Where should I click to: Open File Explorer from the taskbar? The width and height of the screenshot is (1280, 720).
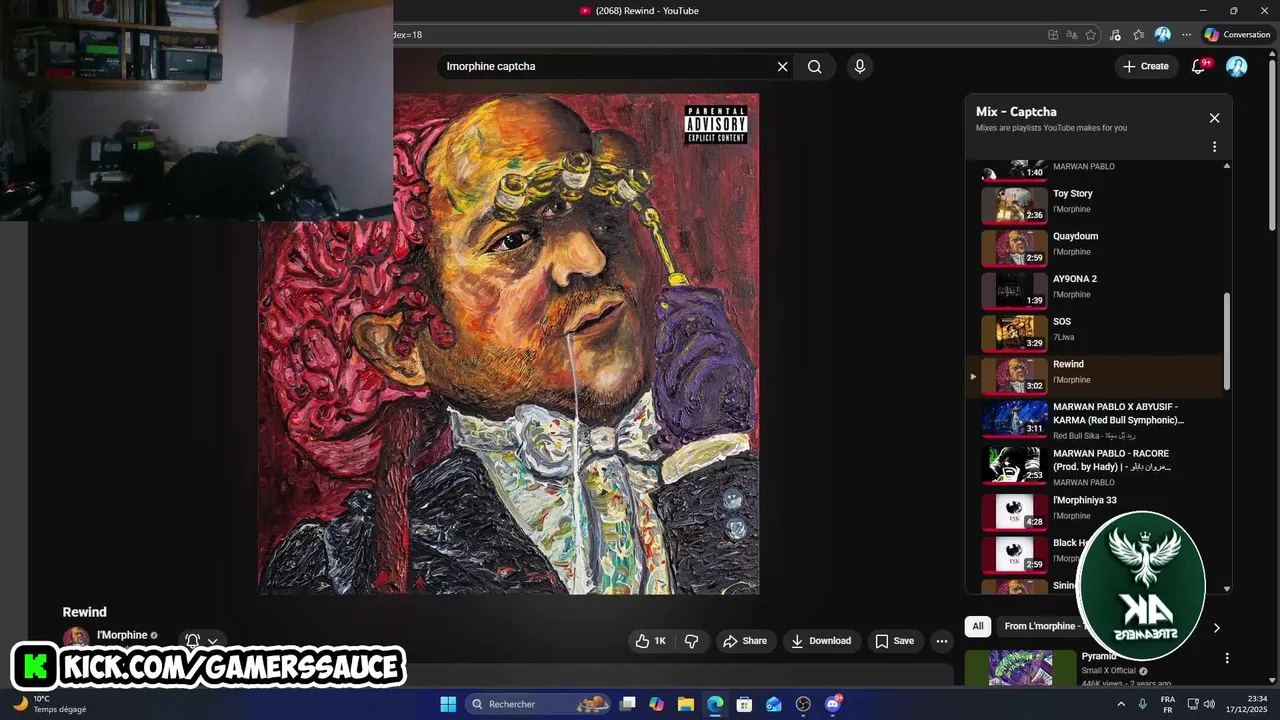click(686, 704)
